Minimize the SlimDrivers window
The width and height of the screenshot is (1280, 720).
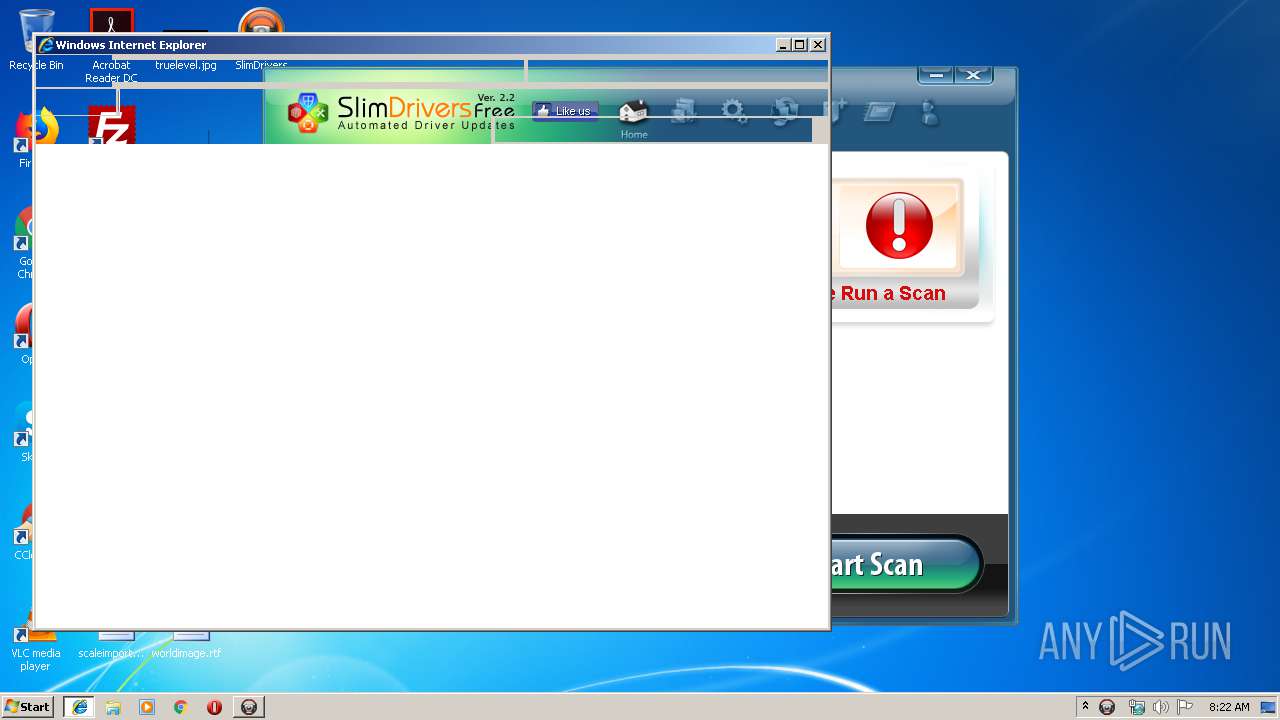[936, 75]
